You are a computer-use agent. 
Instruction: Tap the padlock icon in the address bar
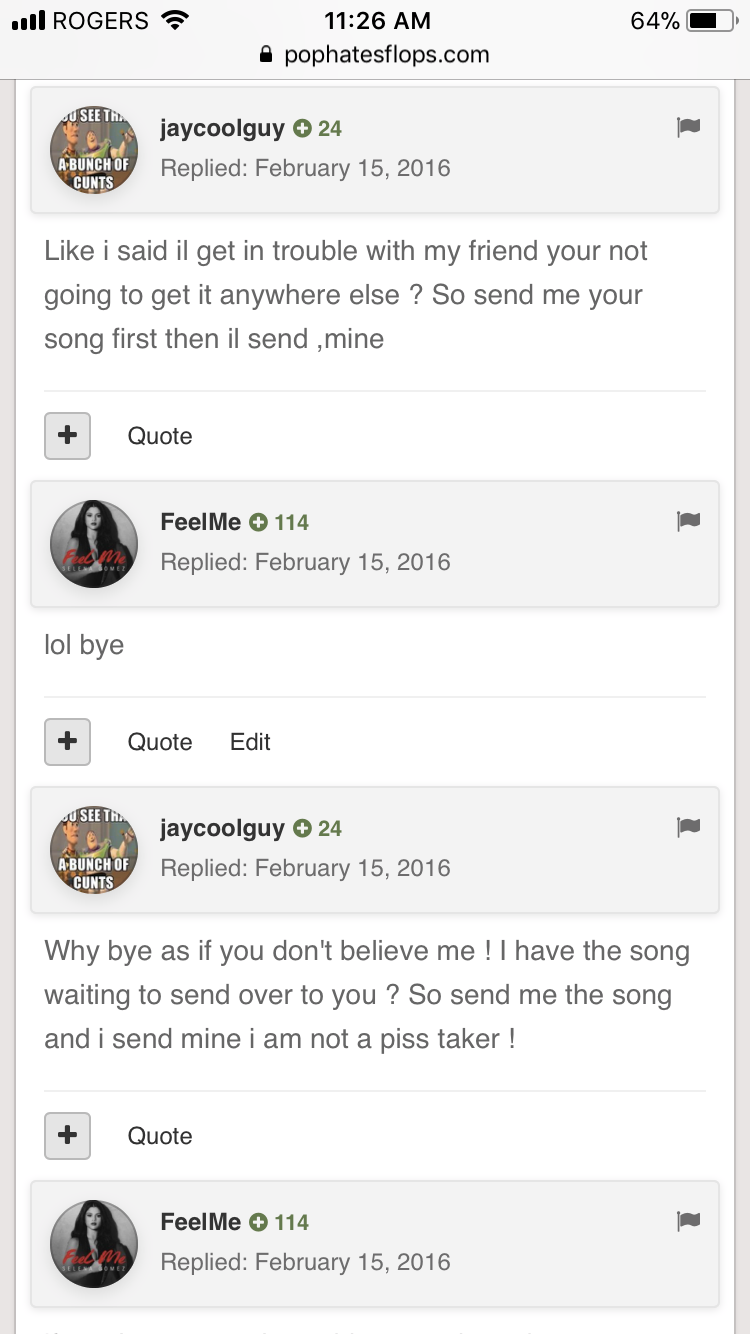pyautogui.click(x=266, y=55)
